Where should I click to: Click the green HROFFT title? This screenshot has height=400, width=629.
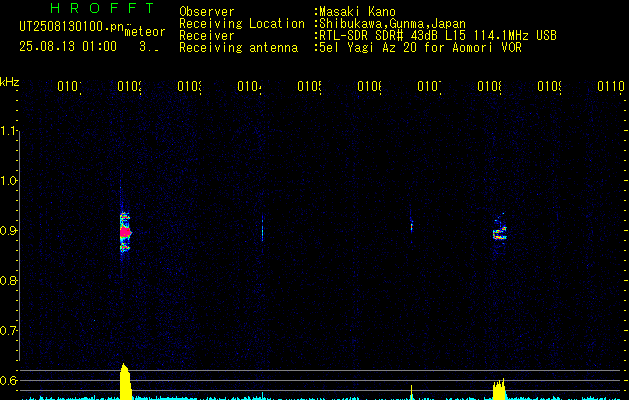coord(102,8)
